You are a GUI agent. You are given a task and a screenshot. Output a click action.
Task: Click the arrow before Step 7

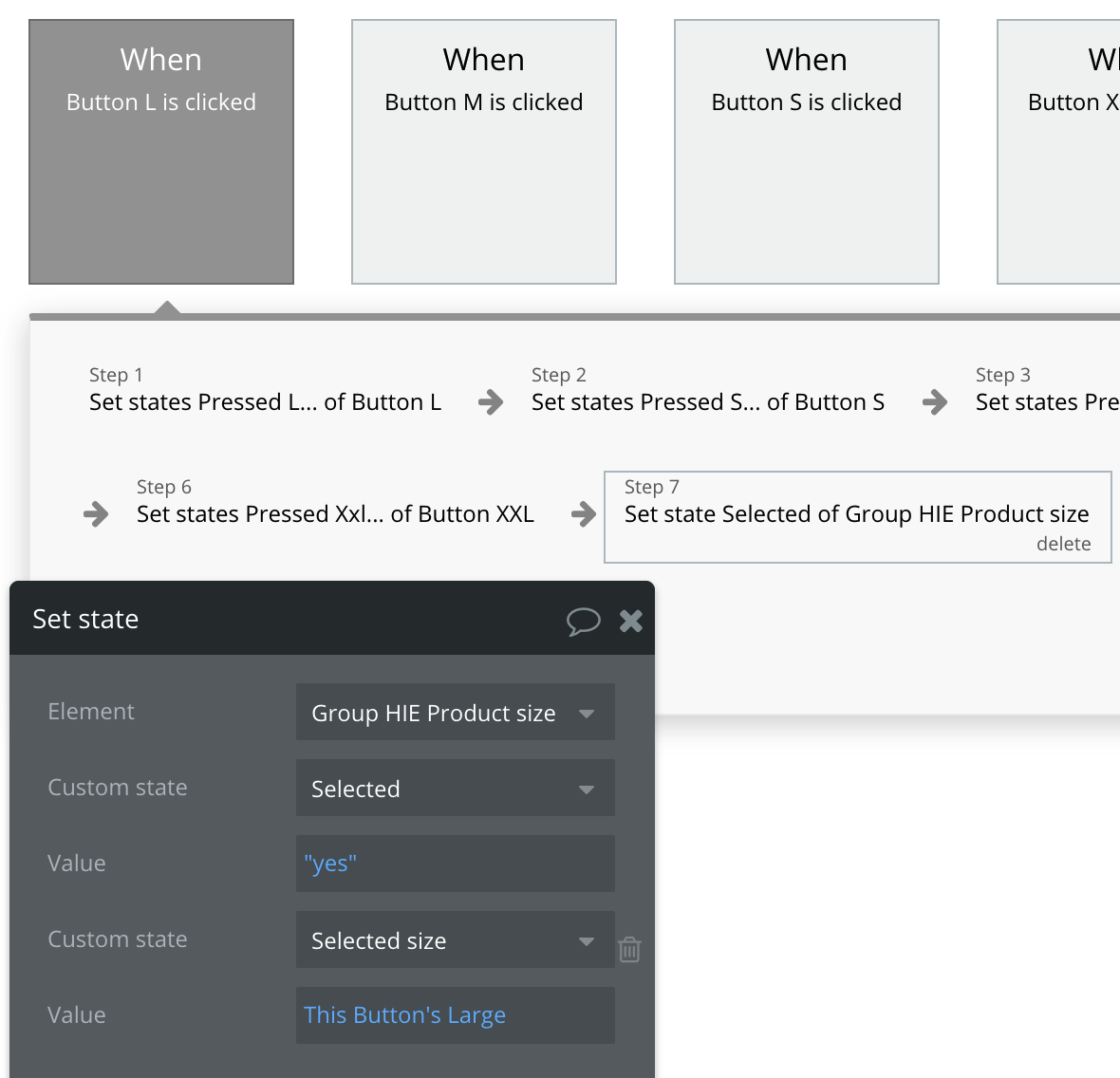click(x=584, y=514)
